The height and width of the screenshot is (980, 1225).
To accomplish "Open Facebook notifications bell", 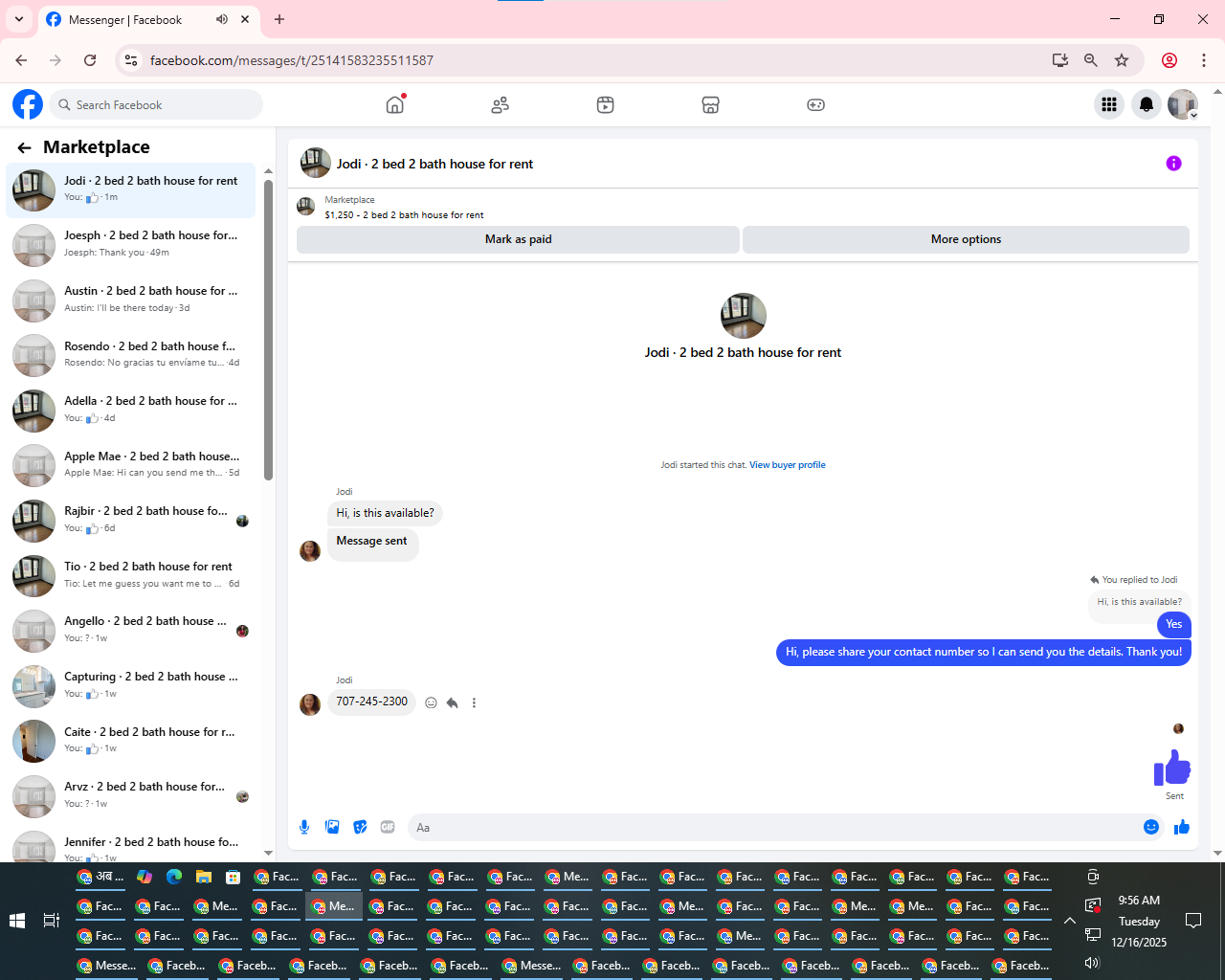I will (x=1146, y=104).
